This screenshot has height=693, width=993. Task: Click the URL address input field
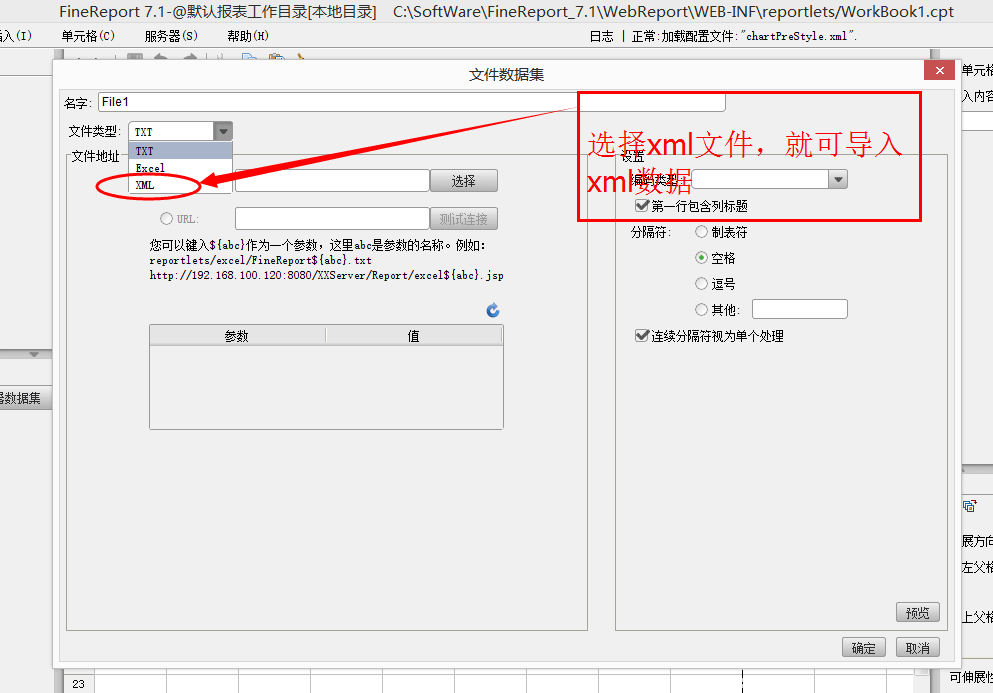pyautogui.click(x=332, y=219)
